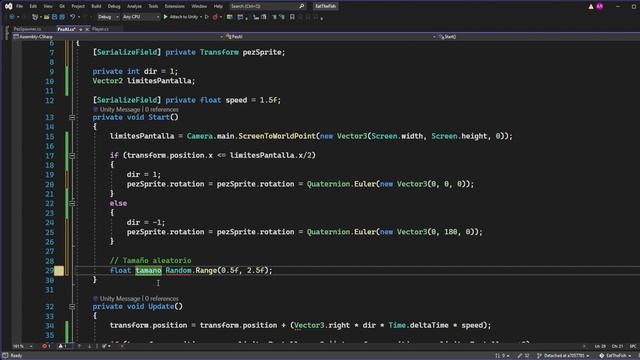Switch to the Player.cs tab
The height and width of the screenshot is (360, 640).
[x=100, y=29]
